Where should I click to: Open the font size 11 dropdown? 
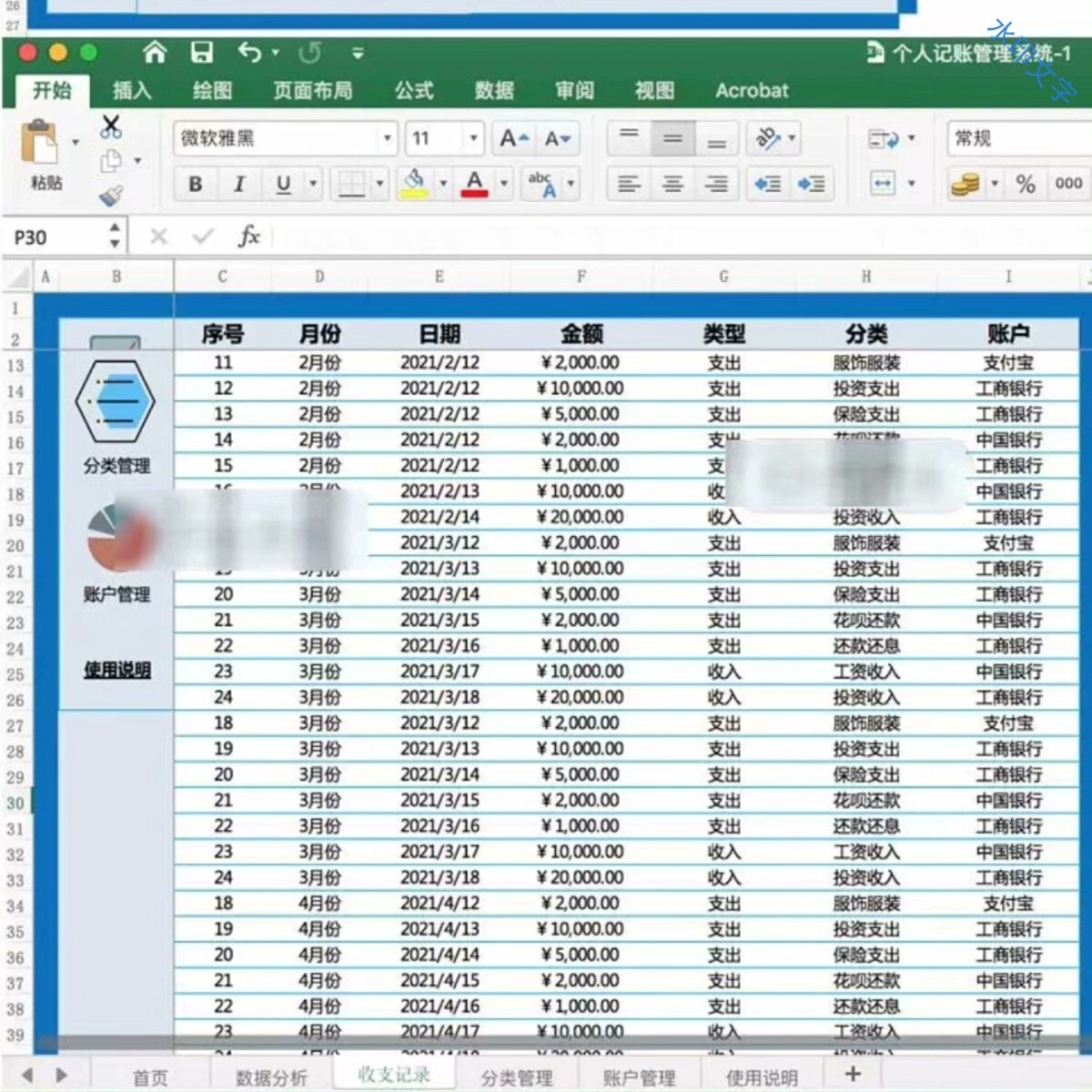click(x=474, y=138)
